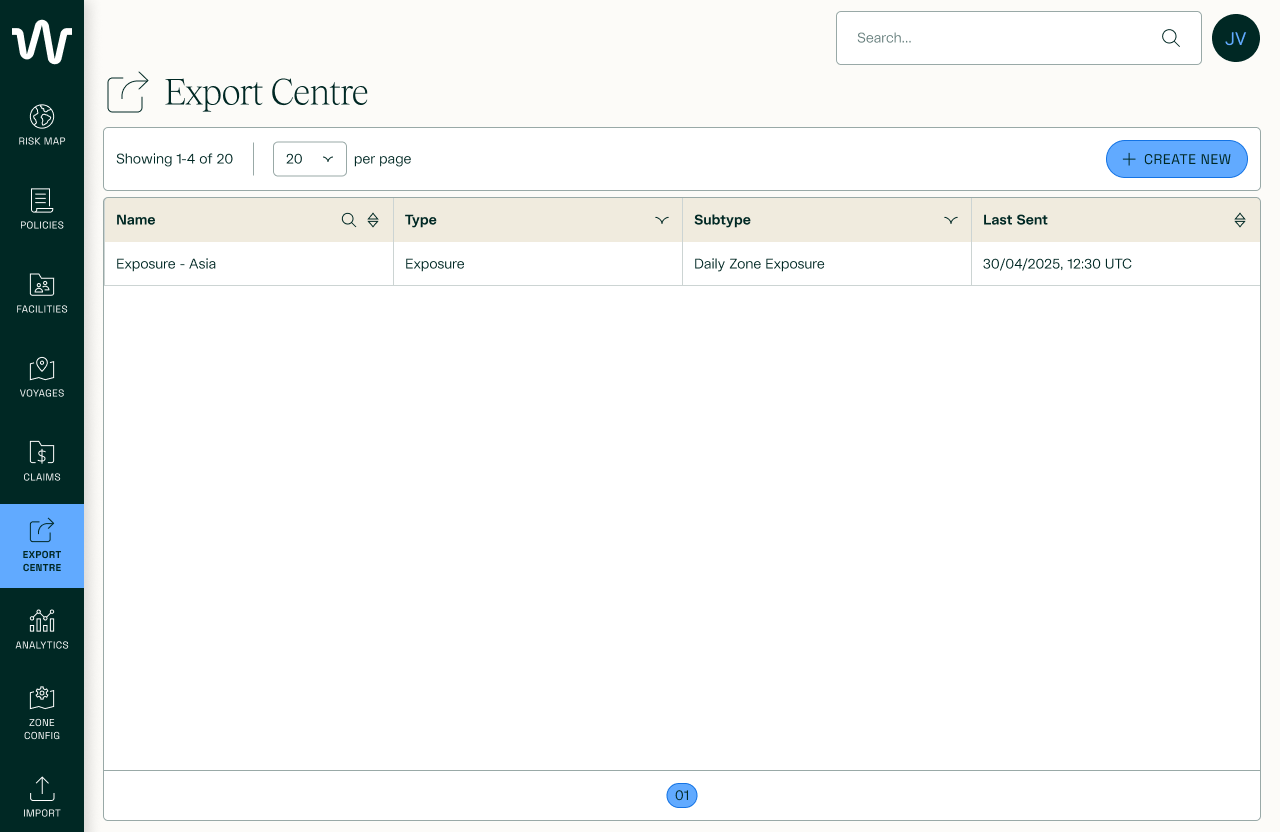Select Export Centre in the sidebar

click(x=42, y=545)
